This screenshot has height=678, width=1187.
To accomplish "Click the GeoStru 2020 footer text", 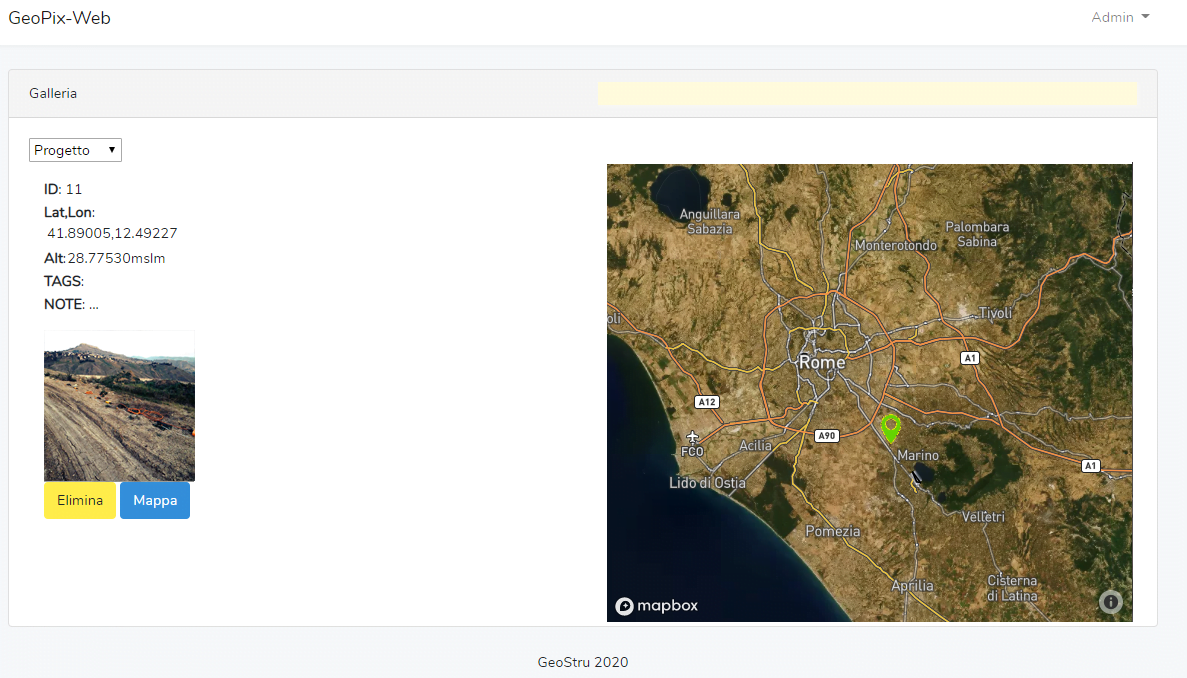I will (x=583, y=662).
